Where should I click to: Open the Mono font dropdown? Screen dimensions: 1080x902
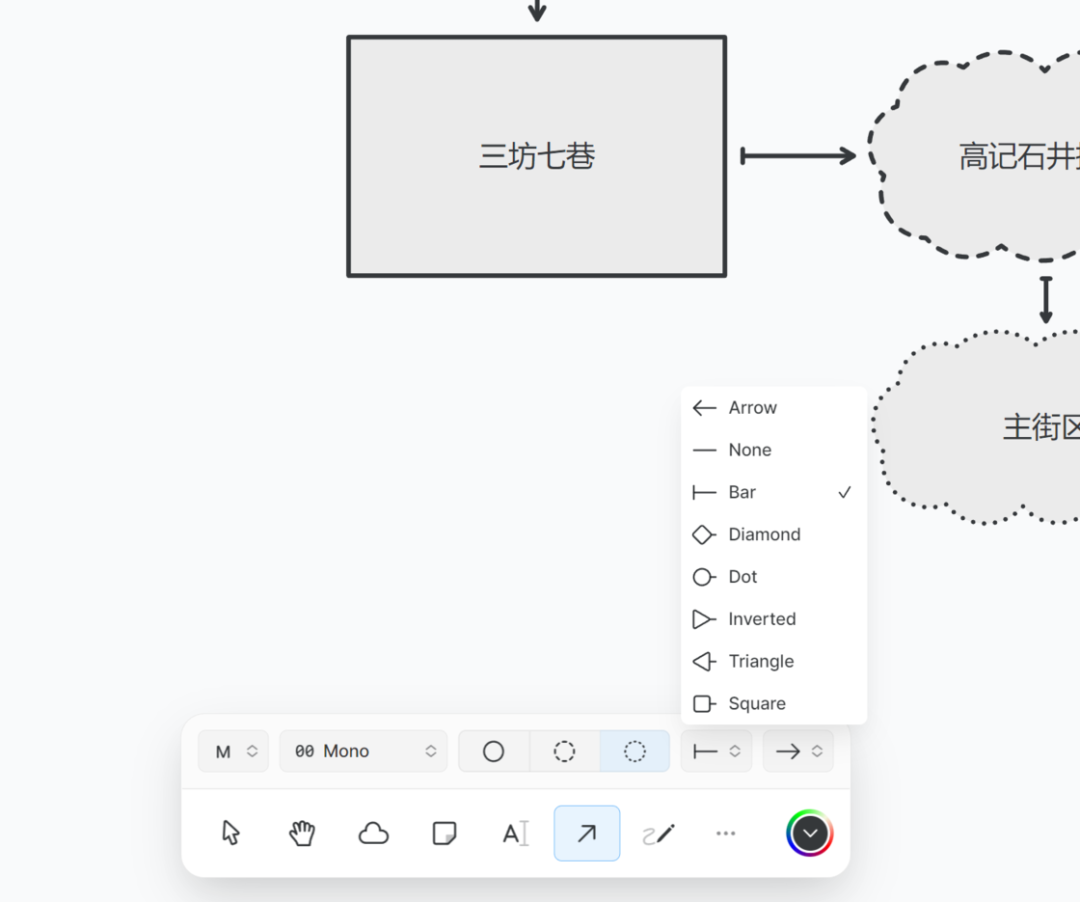point(364,751)
